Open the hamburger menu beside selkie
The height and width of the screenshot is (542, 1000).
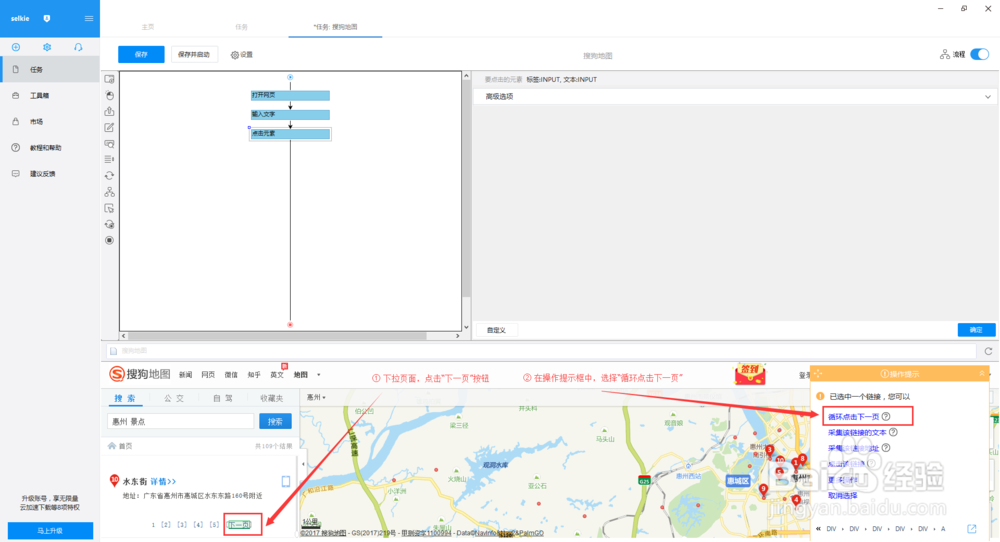(x=89, y=18)
